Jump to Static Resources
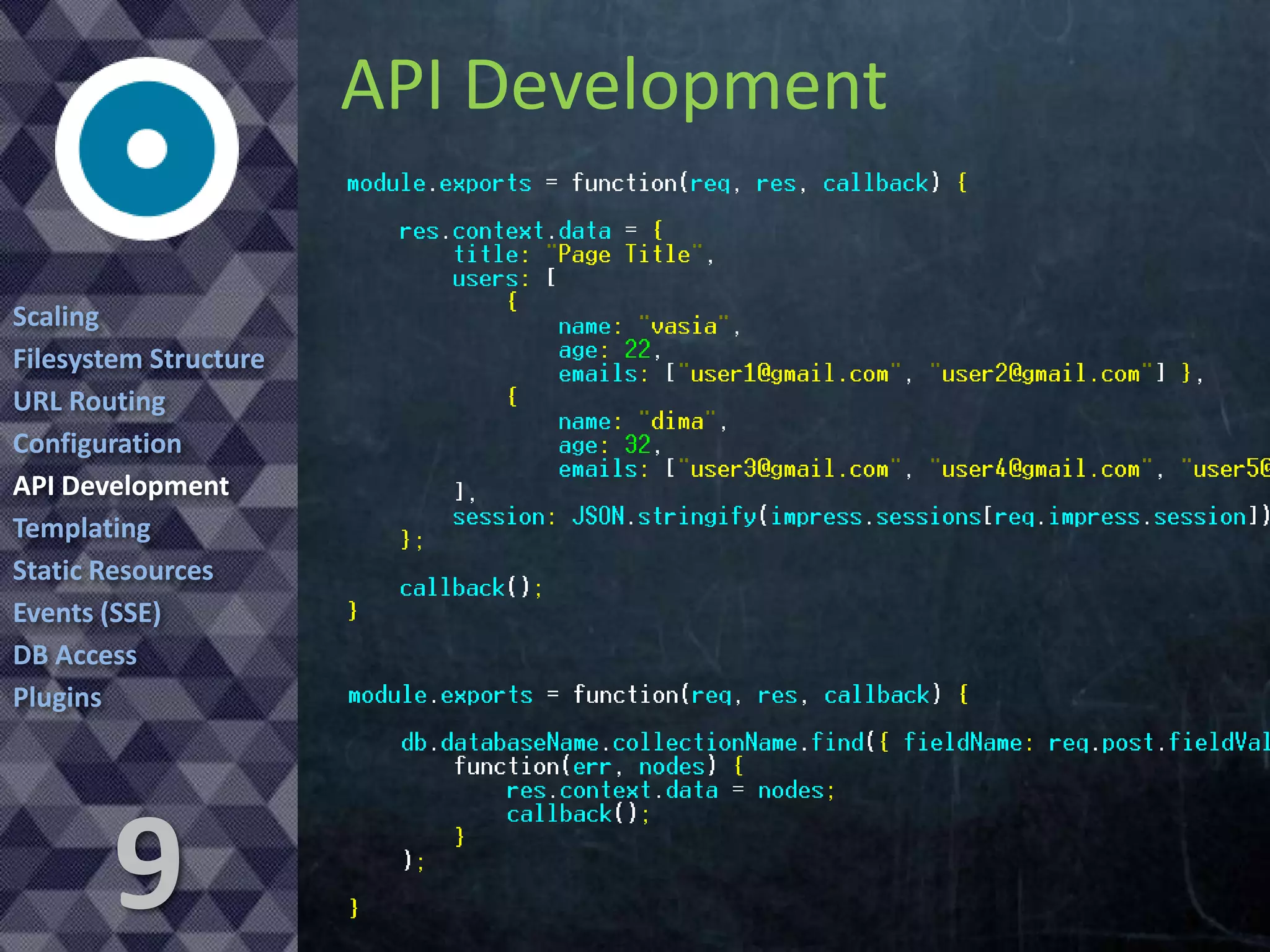The image size is (1270, 952). point(113,570)
